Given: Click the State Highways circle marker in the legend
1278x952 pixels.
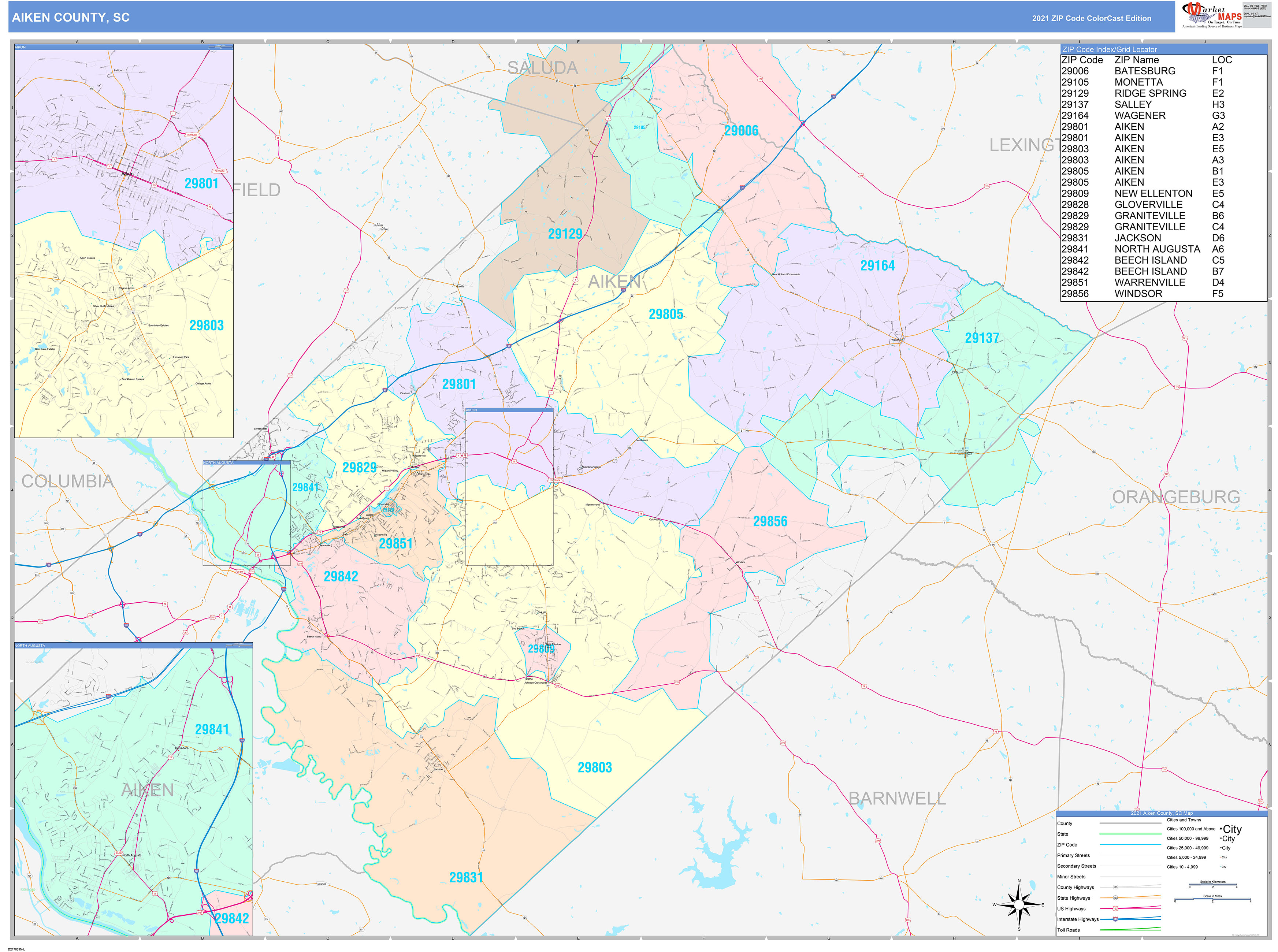Looking at the screenshot, I should tap(1115, 898).
